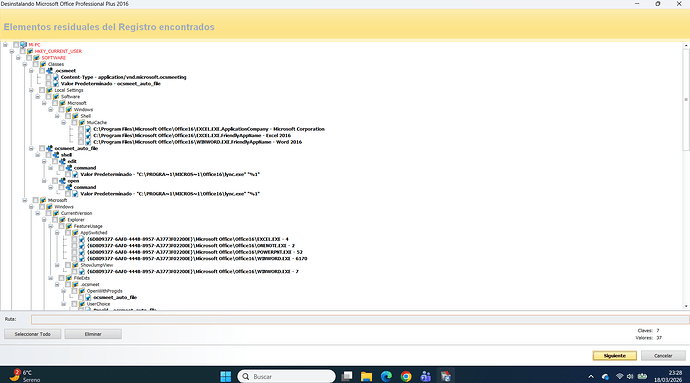The image size is (690, 383).
Task: Click the Explorer key icon
Action: click(62, 220)
